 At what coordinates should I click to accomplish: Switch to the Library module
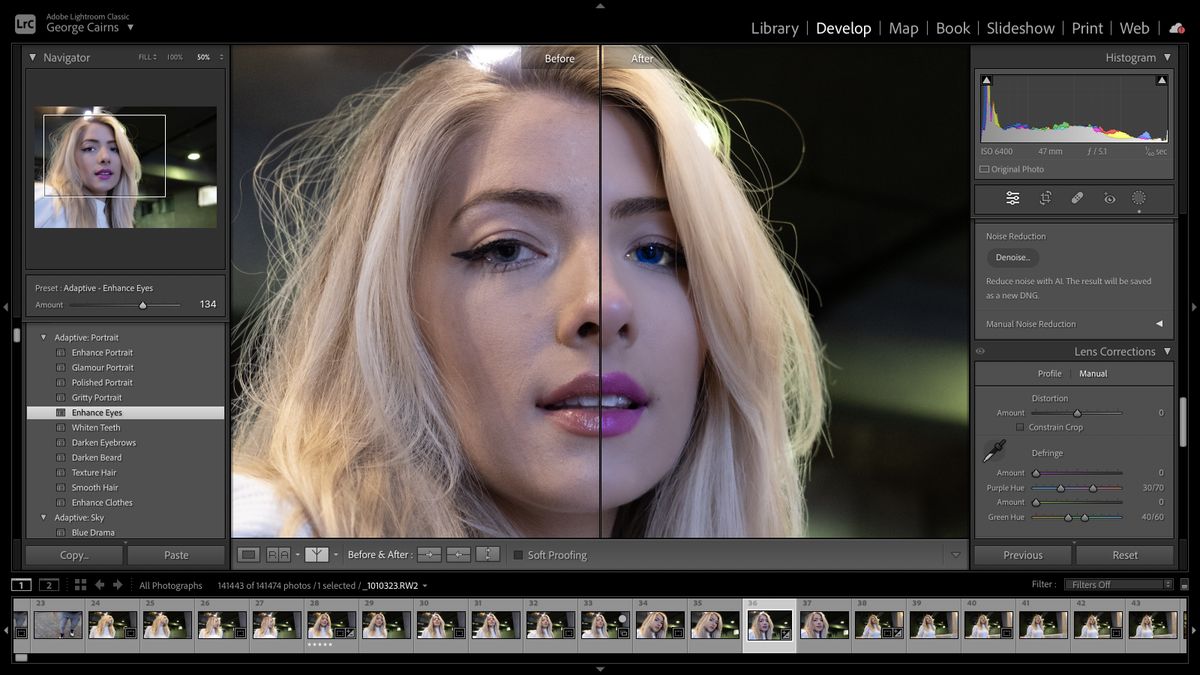tap(774, 28)
